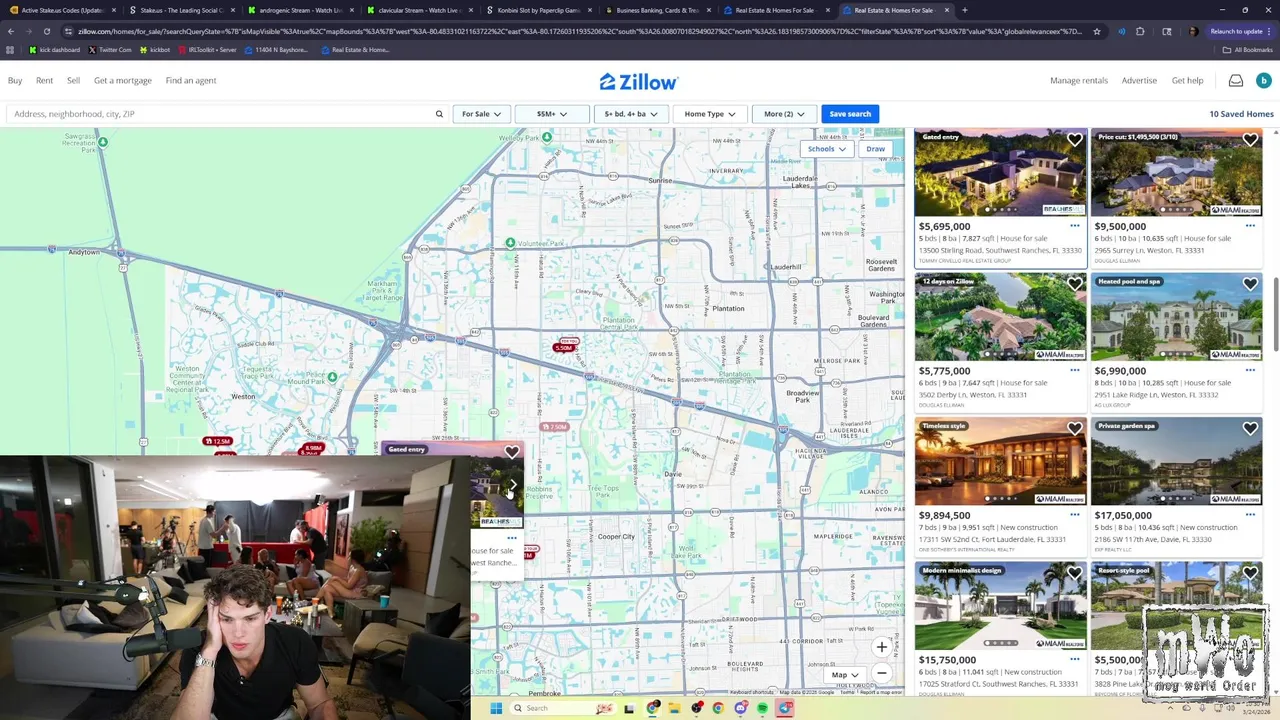This screenshot has width=1280, height=720.
Task: Save the $17,050,000 Davie home with heart
Action: click(1250, 429)
